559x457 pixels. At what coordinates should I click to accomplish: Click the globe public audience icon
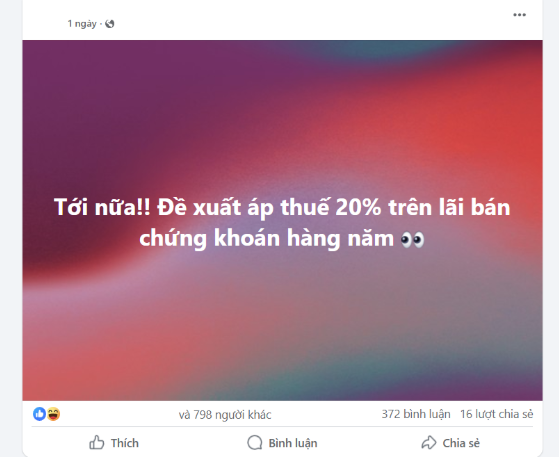110,24
